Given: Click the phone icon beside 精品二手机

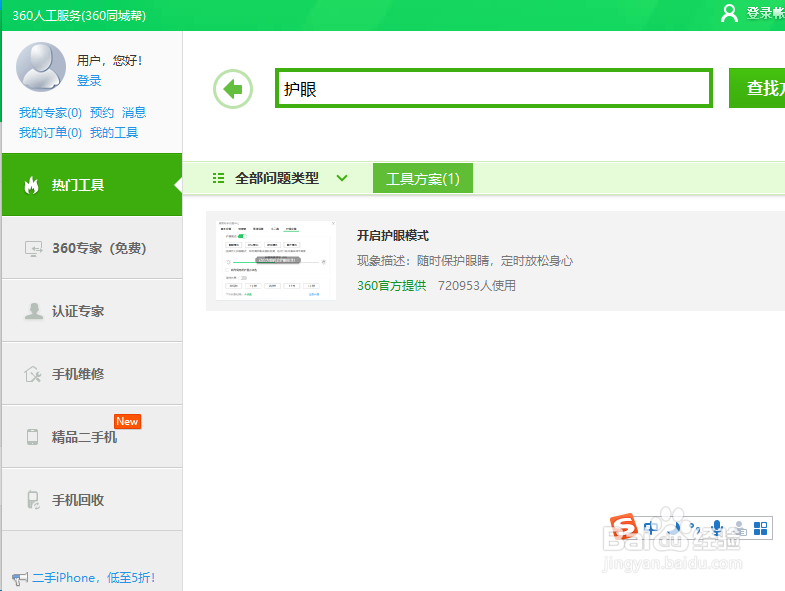Looking at the screenshot, I should [33, 437].
